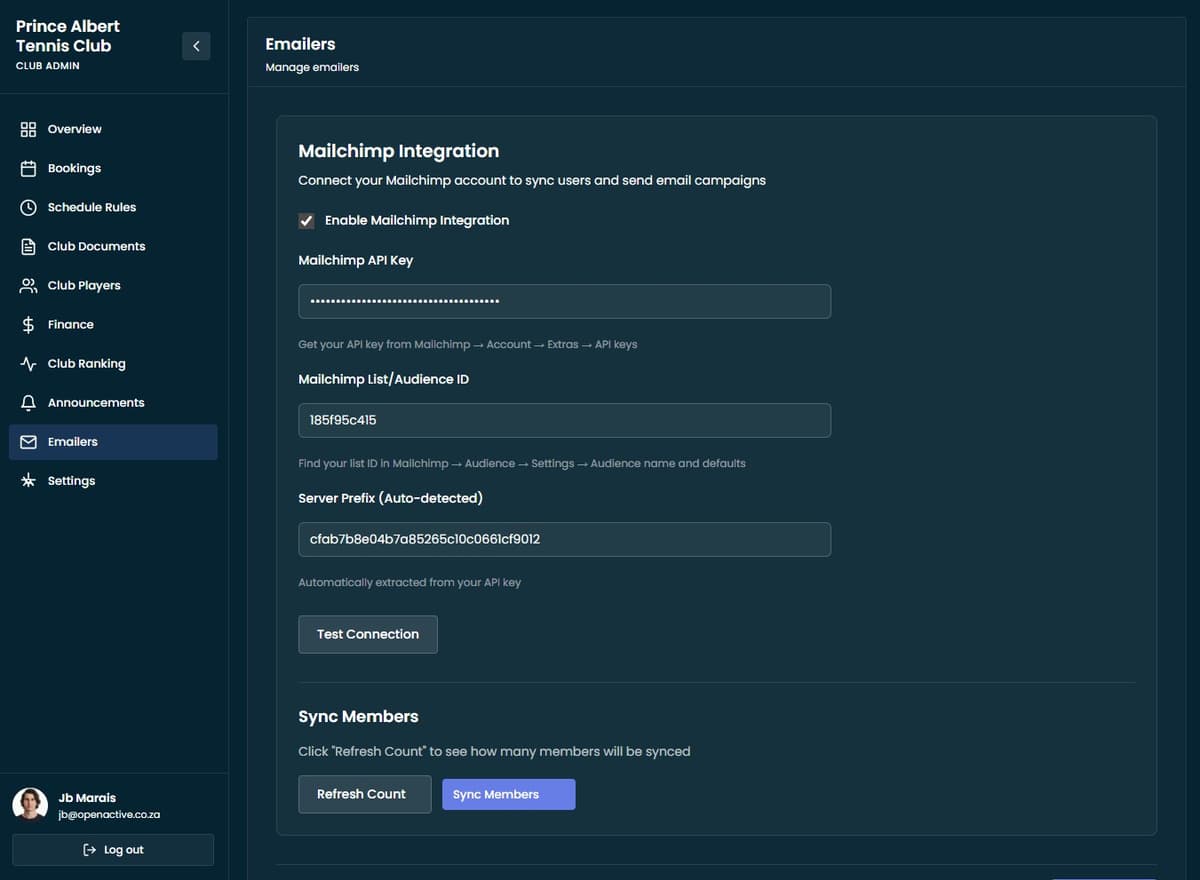This screenshot has height=880, width=1200.
Task: Select the Bookings calendar icon
Action: (x=29, y=168)
